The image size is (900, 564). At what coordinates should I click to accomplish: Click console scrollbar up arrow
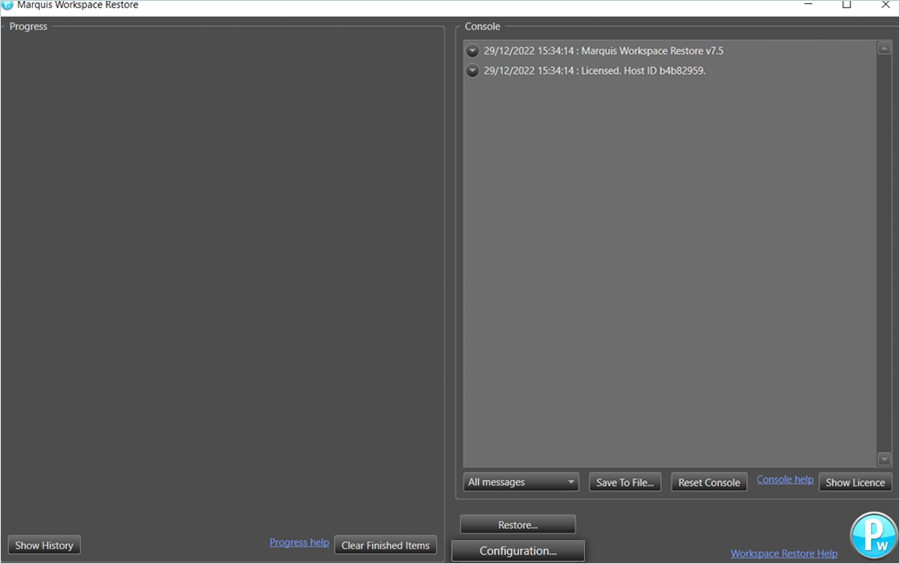coord(884,48)
